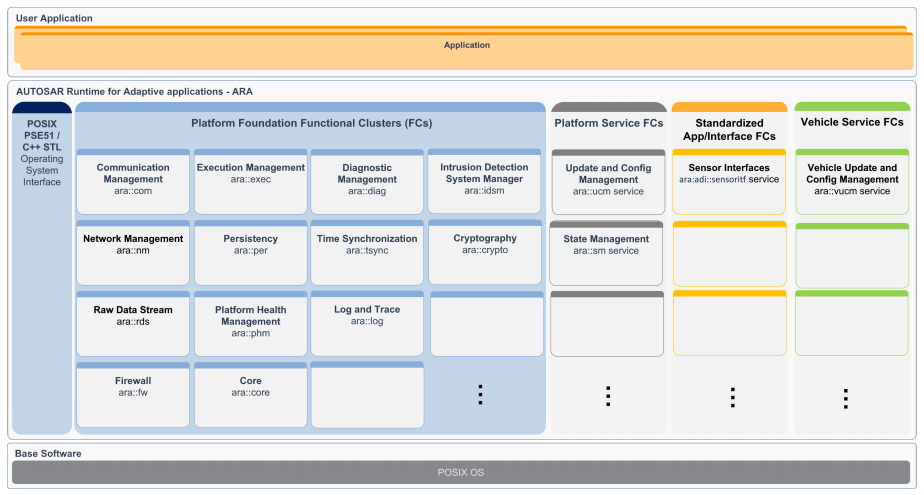
Task: Click the POSIX PSE51 / C++ STL column
Action: pos(42,268)
